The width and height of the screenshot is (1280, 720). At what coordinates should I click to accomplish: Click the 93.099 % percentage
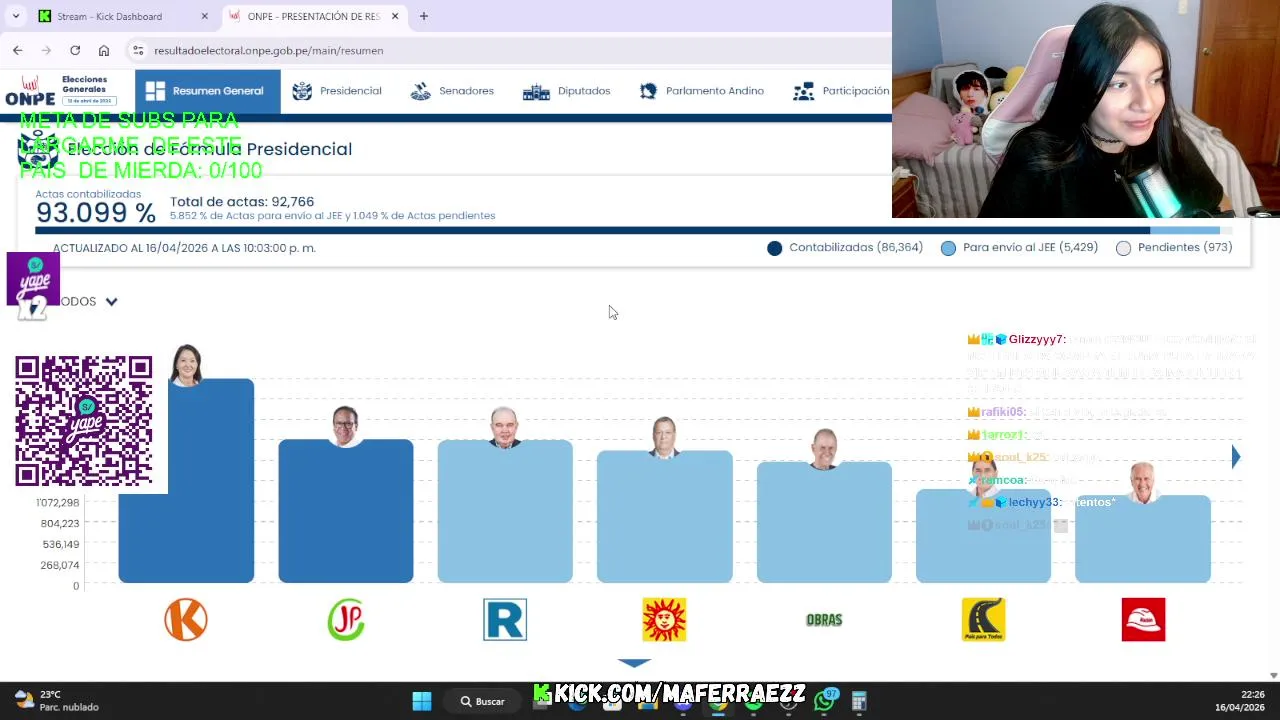pos(96,213)
